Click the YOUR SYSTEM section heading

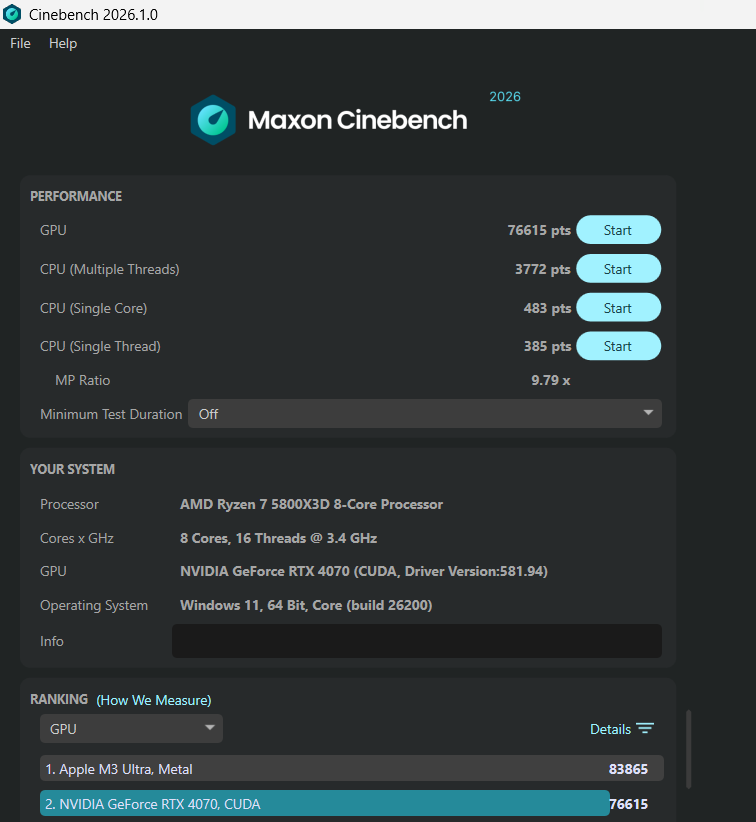point(72,469)
